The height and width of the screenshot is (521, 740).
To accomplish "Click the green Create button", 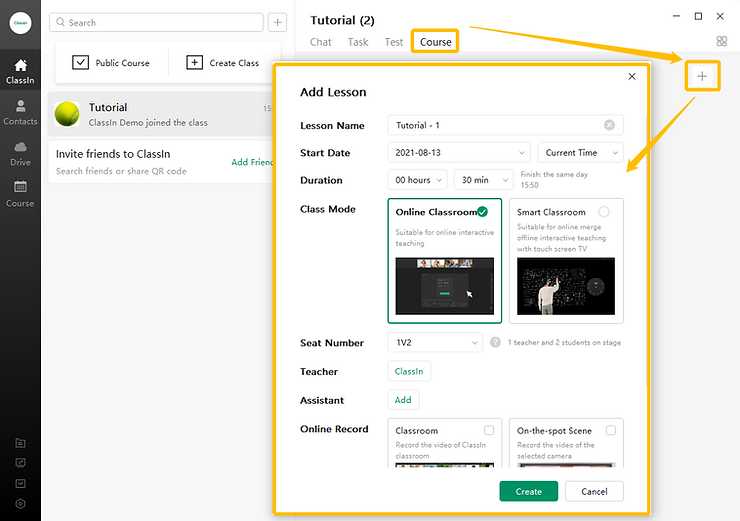I will [x=529, y=491].
